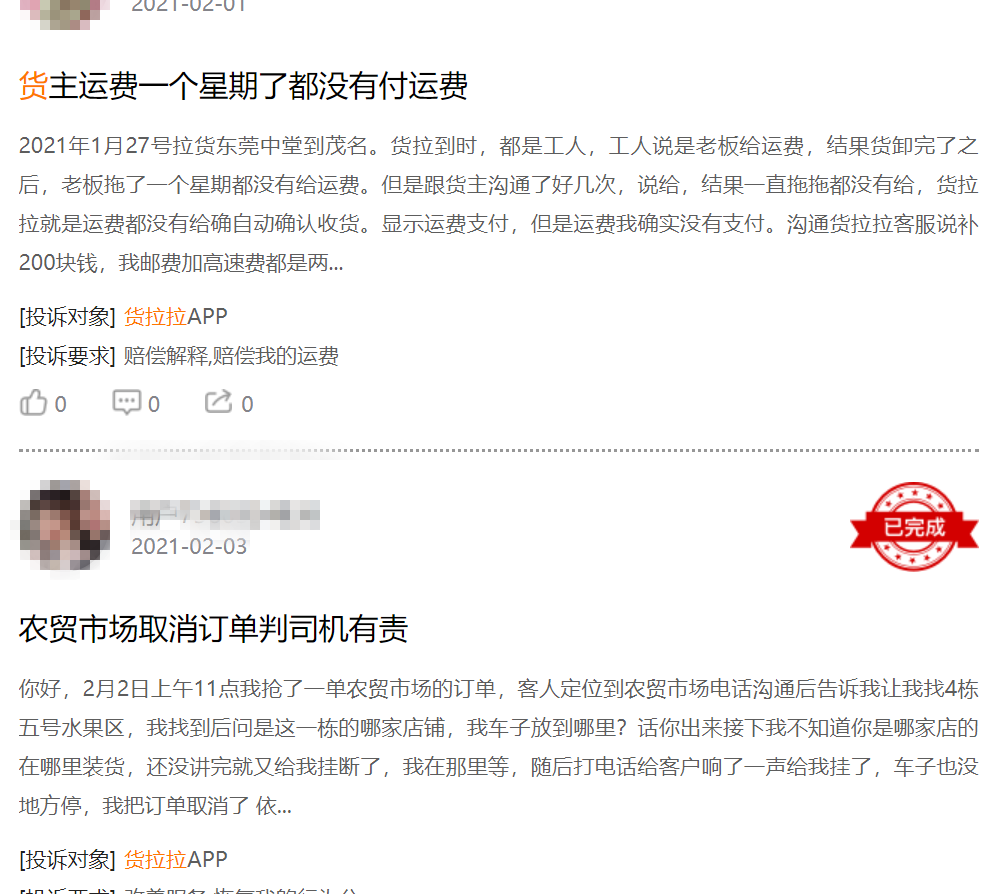This screenshot has width=994, height=894.
Task: Share the unpaid freight complaint
Action: coord(218,402)
